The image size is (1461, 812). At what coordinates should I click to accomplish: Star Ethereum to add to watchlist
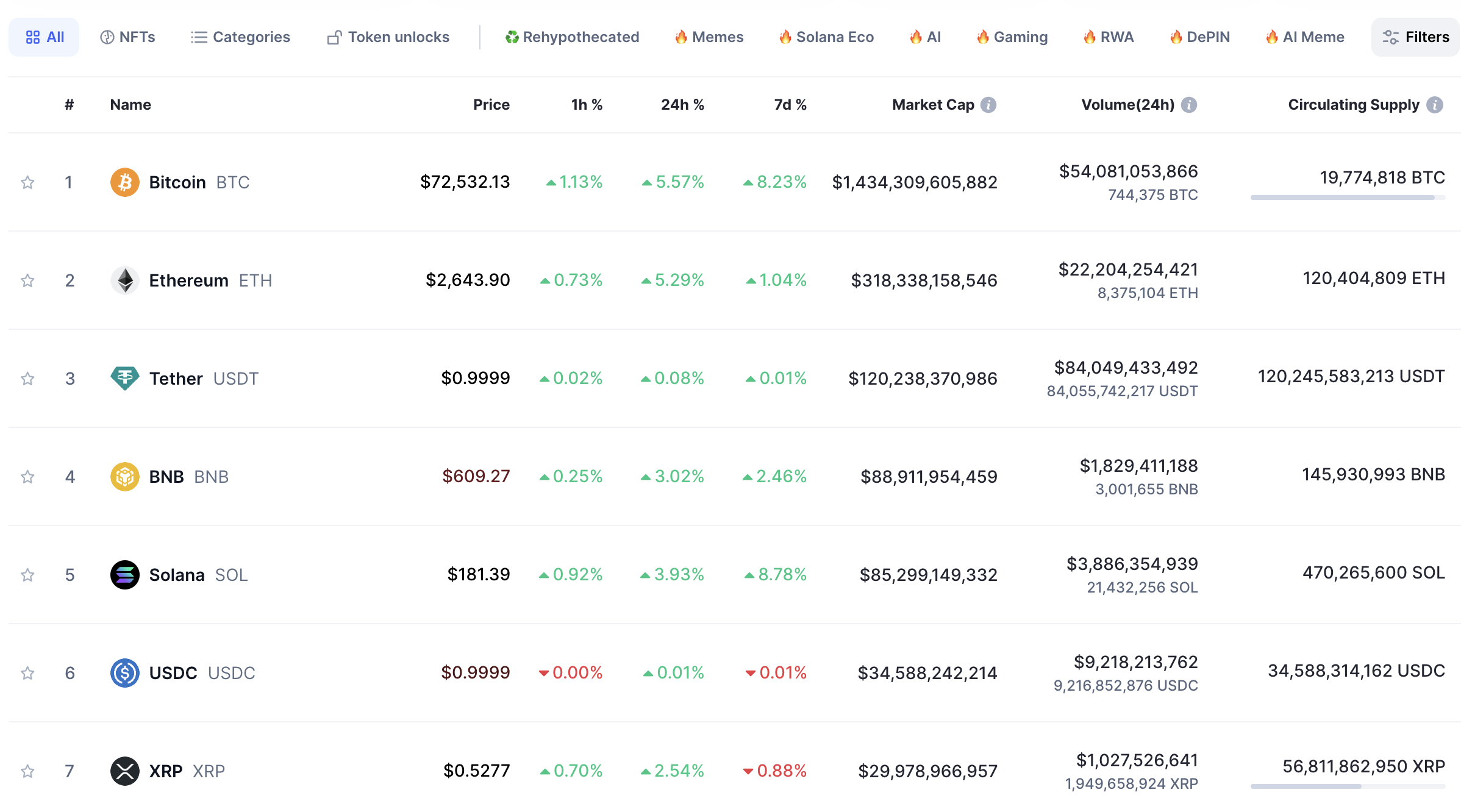[x=27, y=280]
